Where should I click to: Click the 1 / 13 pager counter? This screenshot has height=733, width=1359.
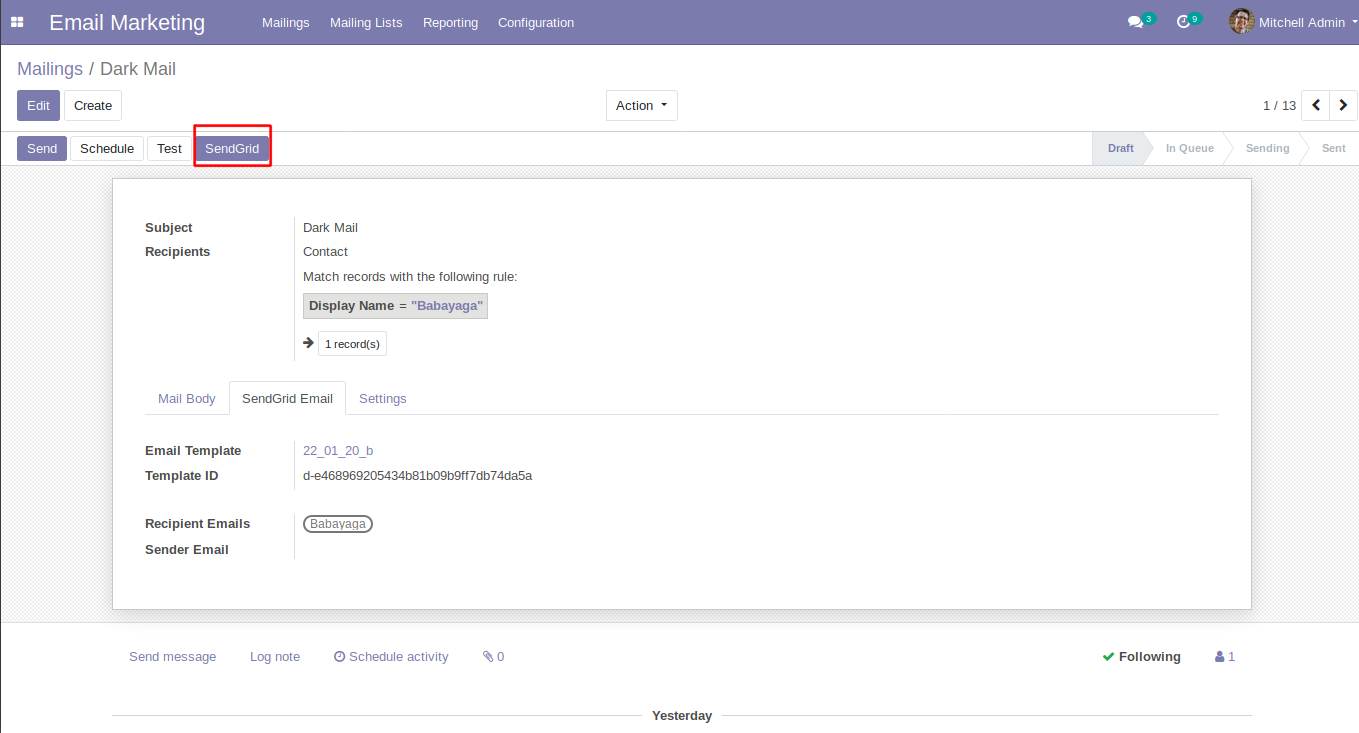1279,106
